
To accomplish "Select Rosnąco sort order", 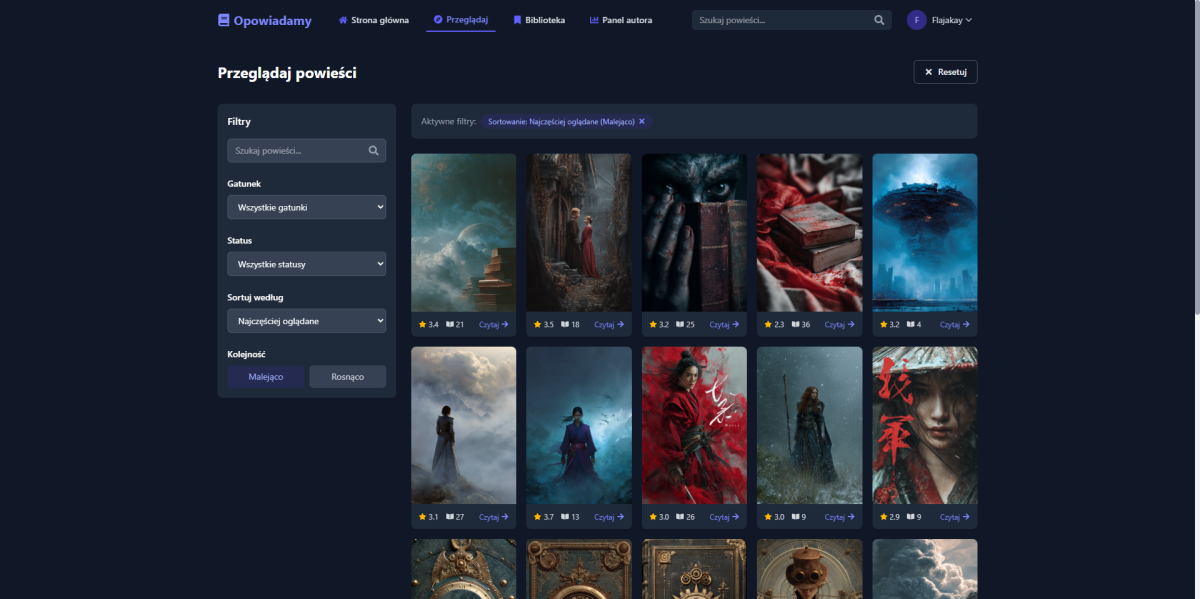I will click(x=347, y=377).
